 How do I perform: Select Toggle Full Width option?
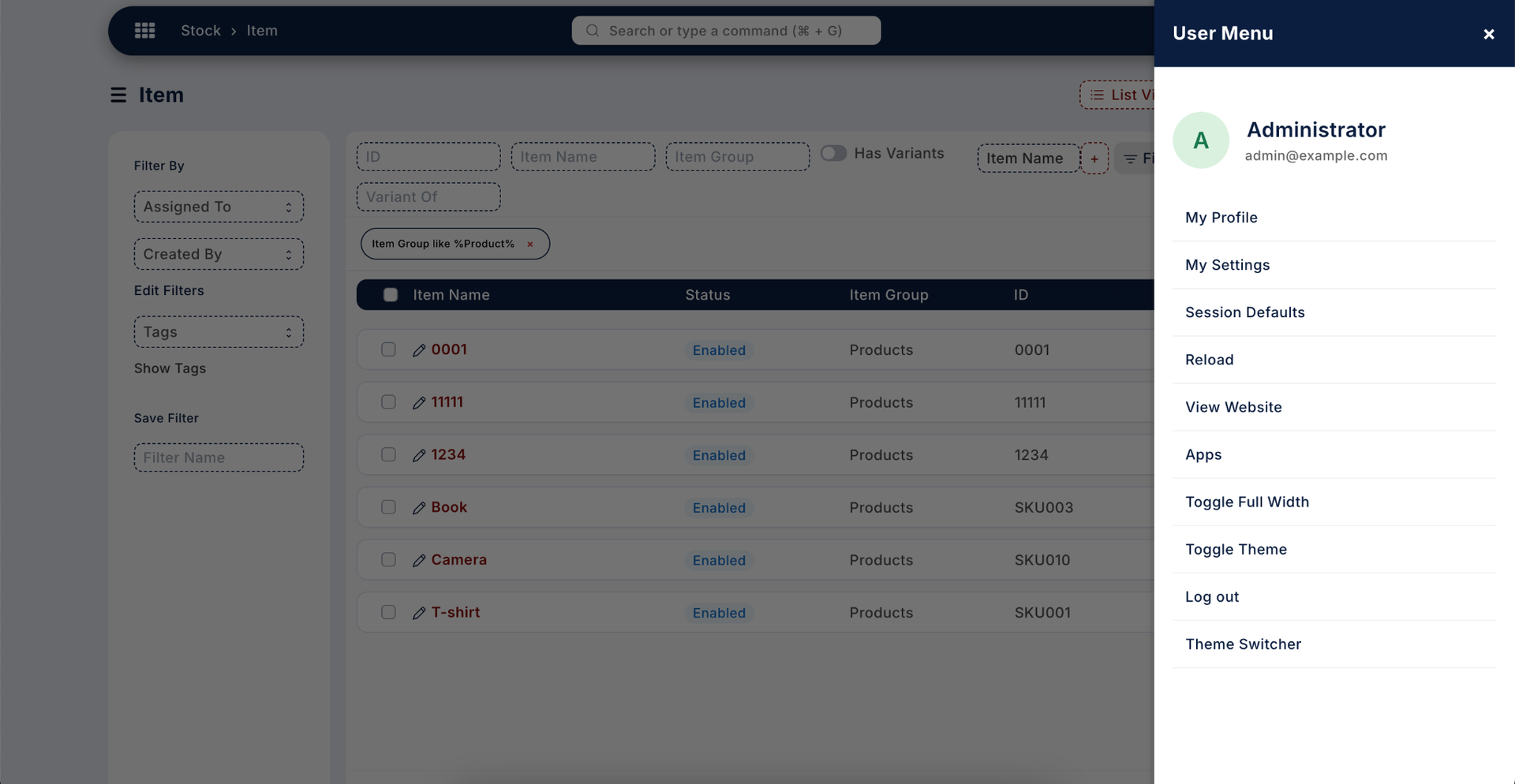1334,502
